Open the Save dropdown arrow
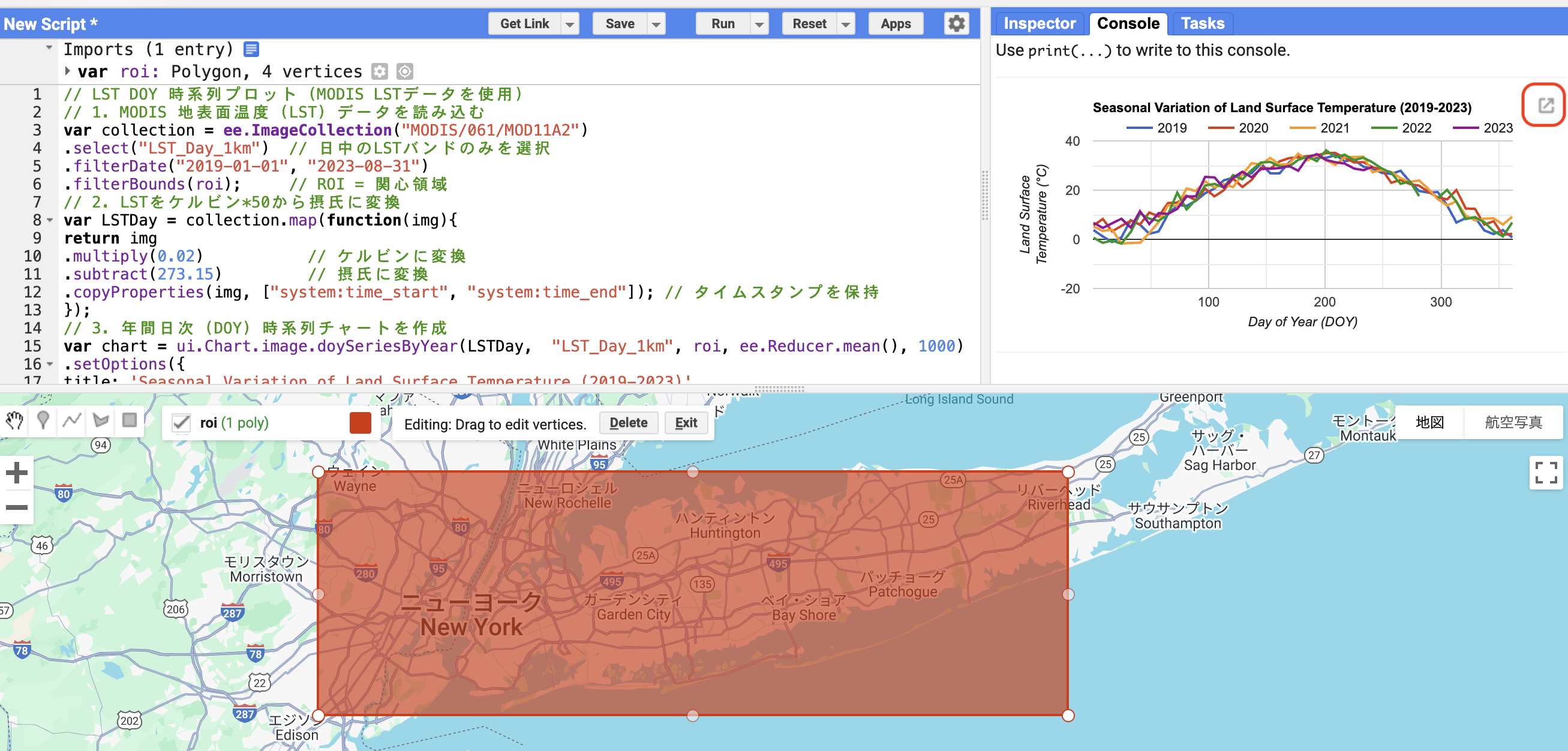The width and height of the screenshot is (1568, 751). [656, 25]
